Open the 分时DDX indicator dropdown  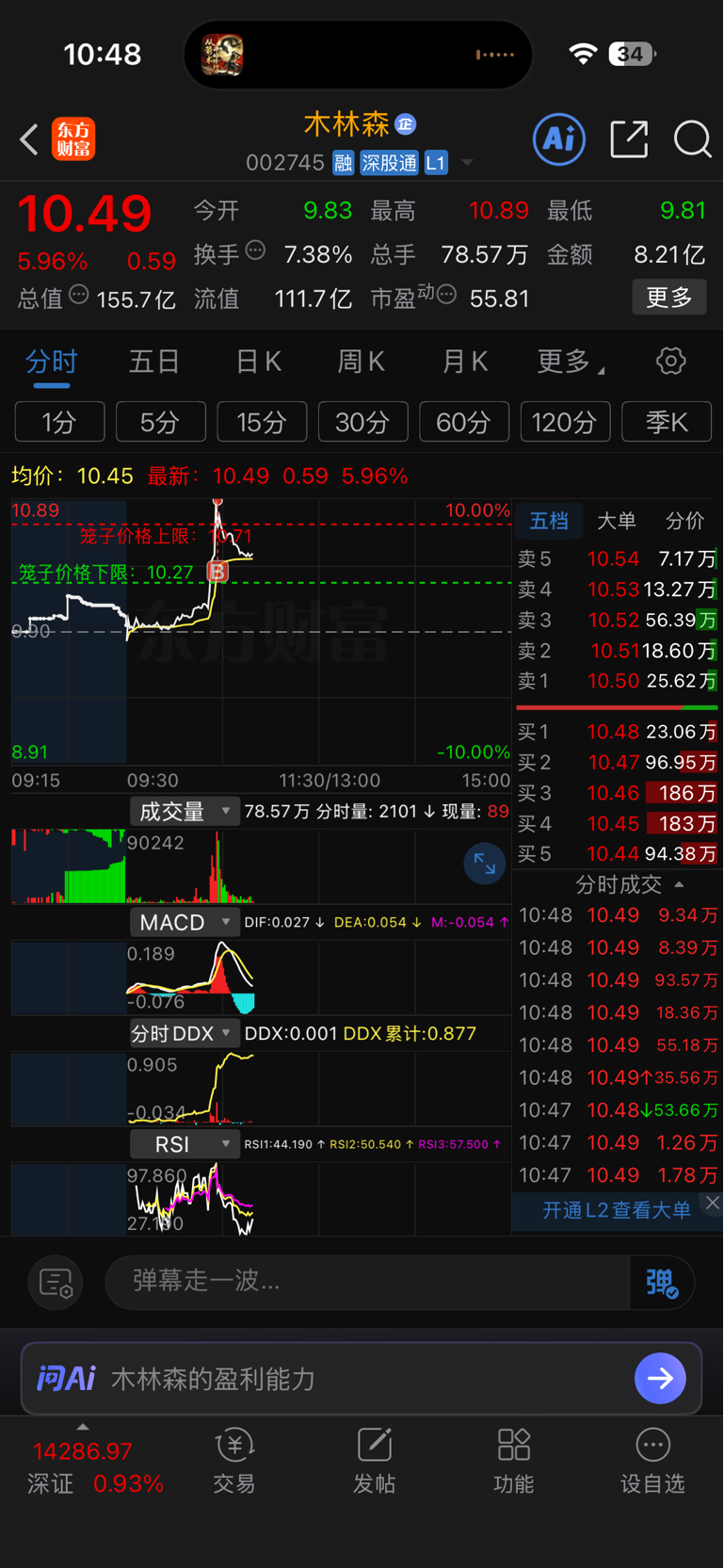(x=185, y=1033)
